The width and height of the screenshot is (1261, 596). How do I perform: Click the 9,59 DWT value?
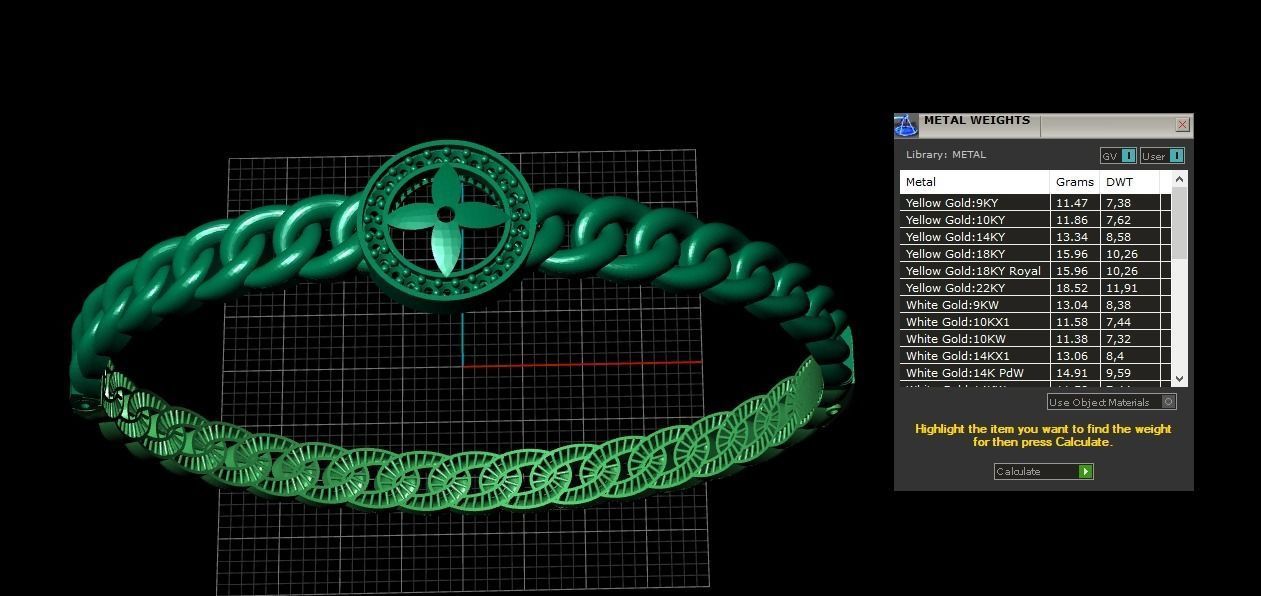coord(1118,373)
